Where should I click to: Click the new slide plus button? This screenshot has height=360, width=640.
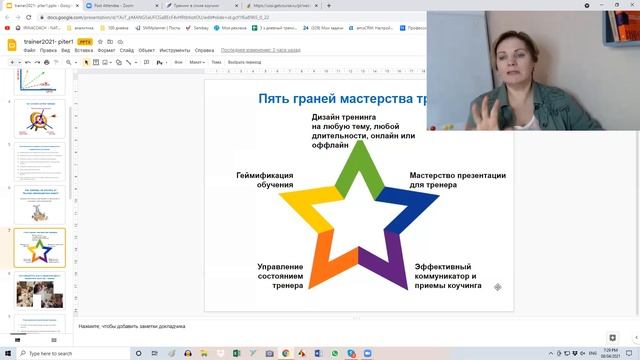[12, 62]
